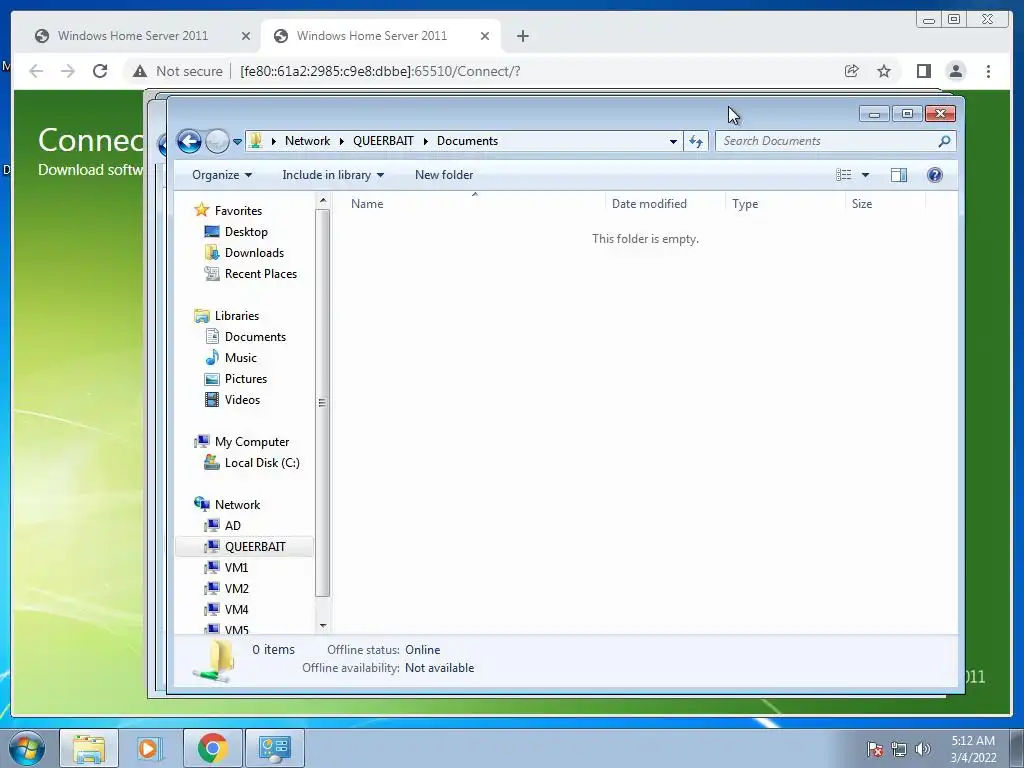Close first Windows Home Server 2011 tab

(x=246, y=37)
